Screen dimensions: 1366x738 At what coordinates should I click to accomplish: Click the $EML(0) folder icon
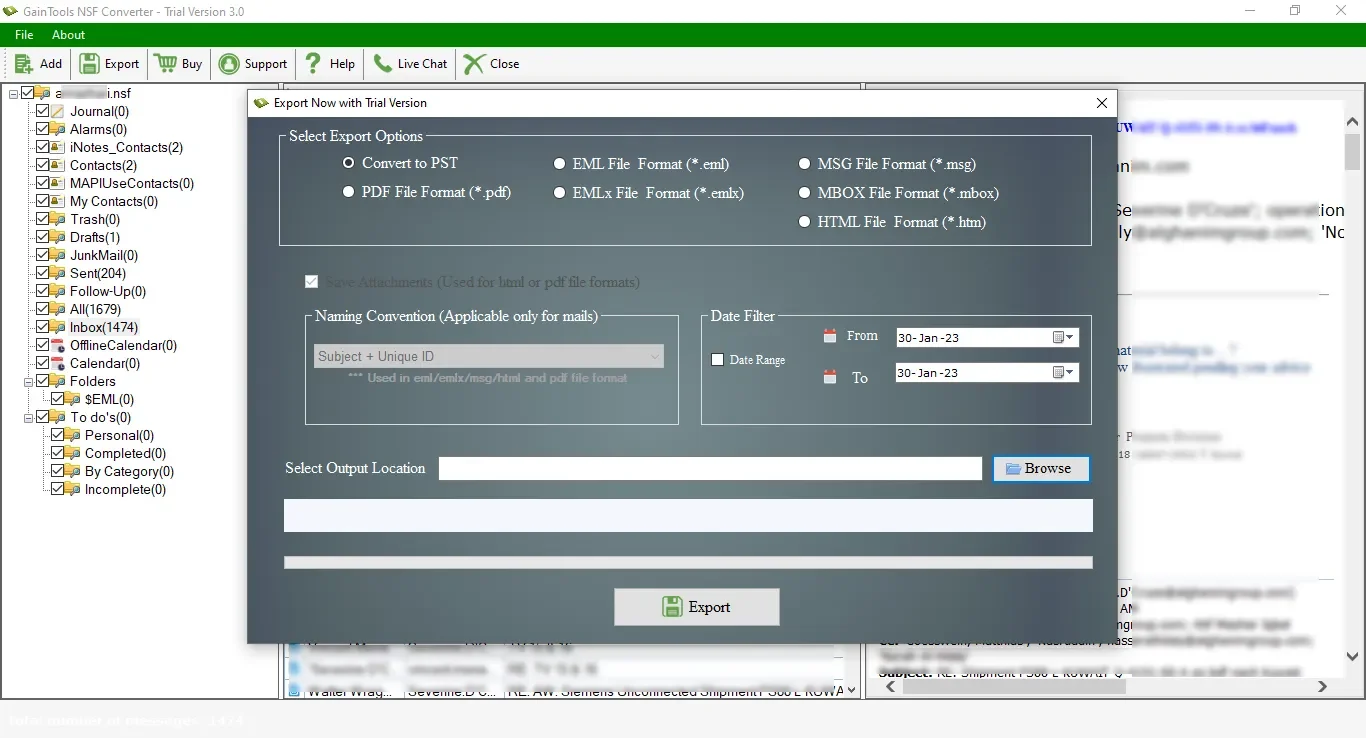73,400
